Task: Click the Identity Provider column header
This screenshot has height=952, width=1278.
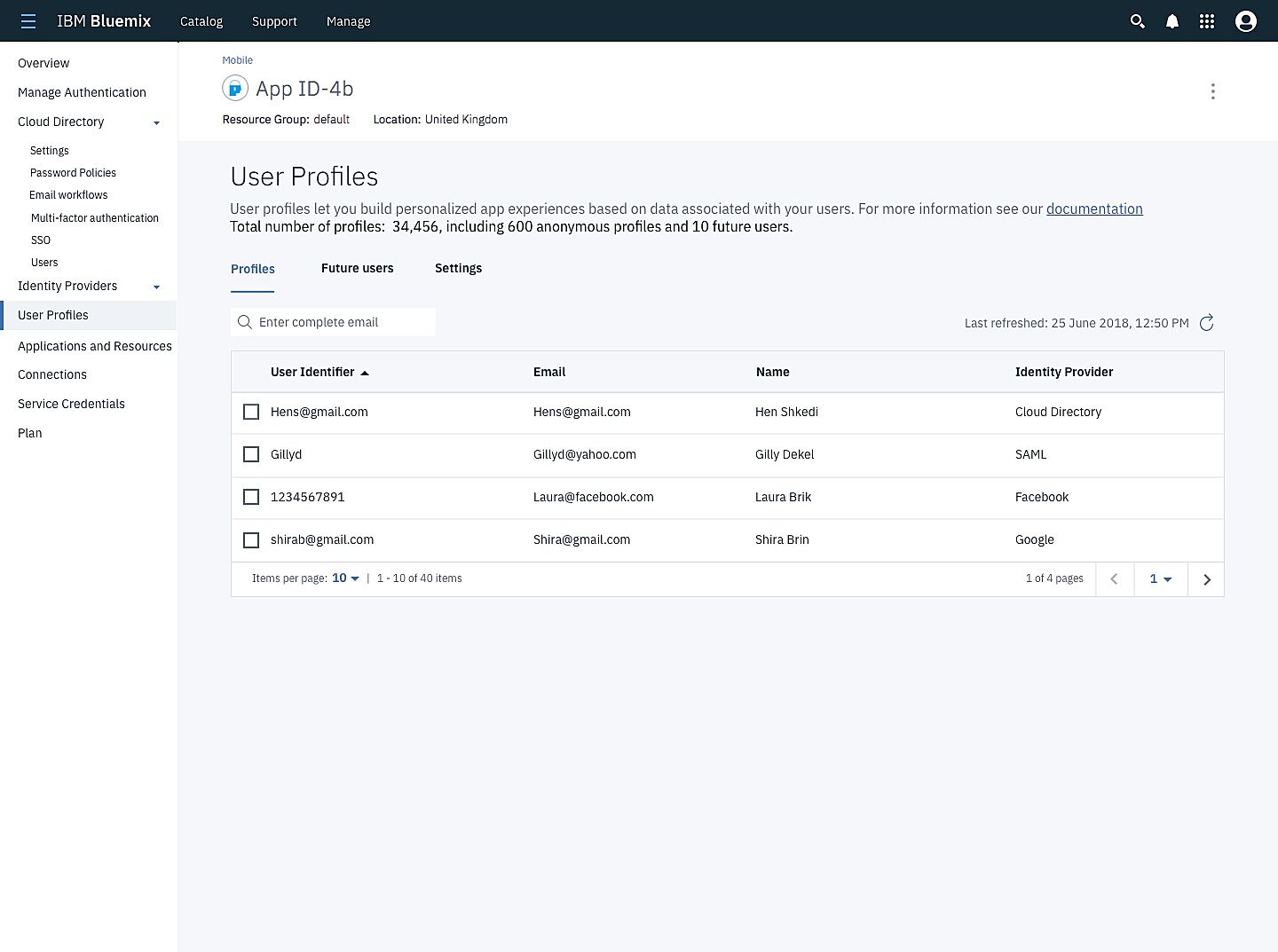Action: (x=1064, y=372)
